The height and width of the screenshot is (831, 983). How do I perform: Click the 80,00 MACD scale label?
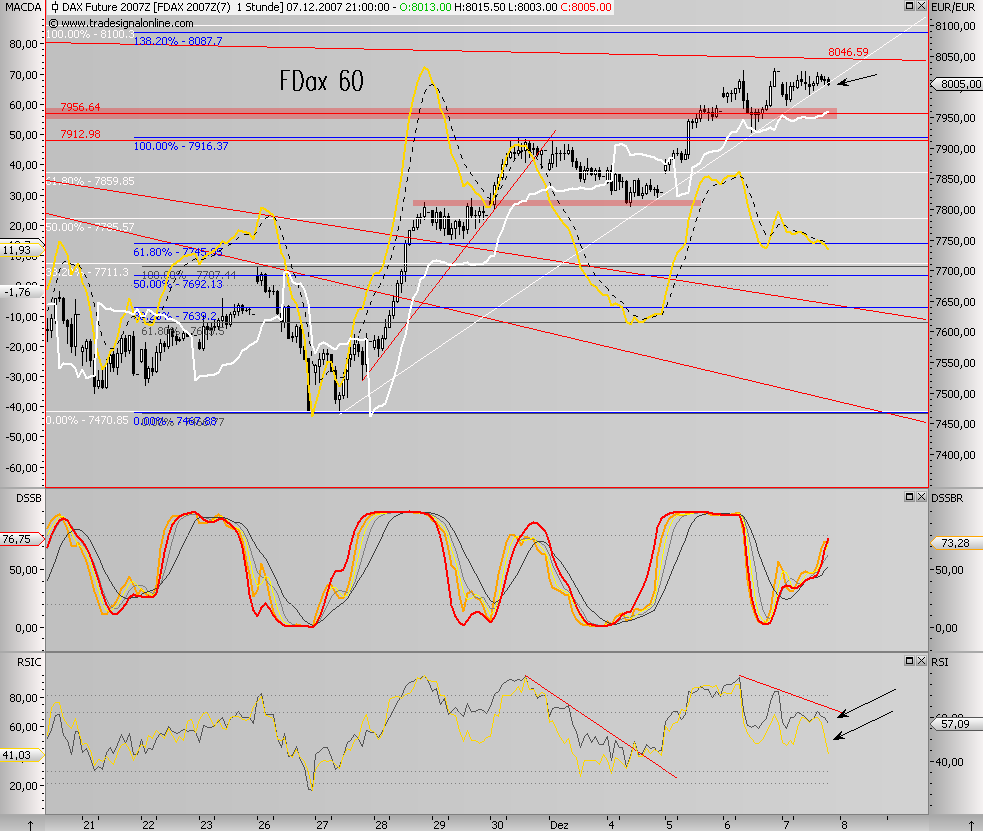[24, 44]
